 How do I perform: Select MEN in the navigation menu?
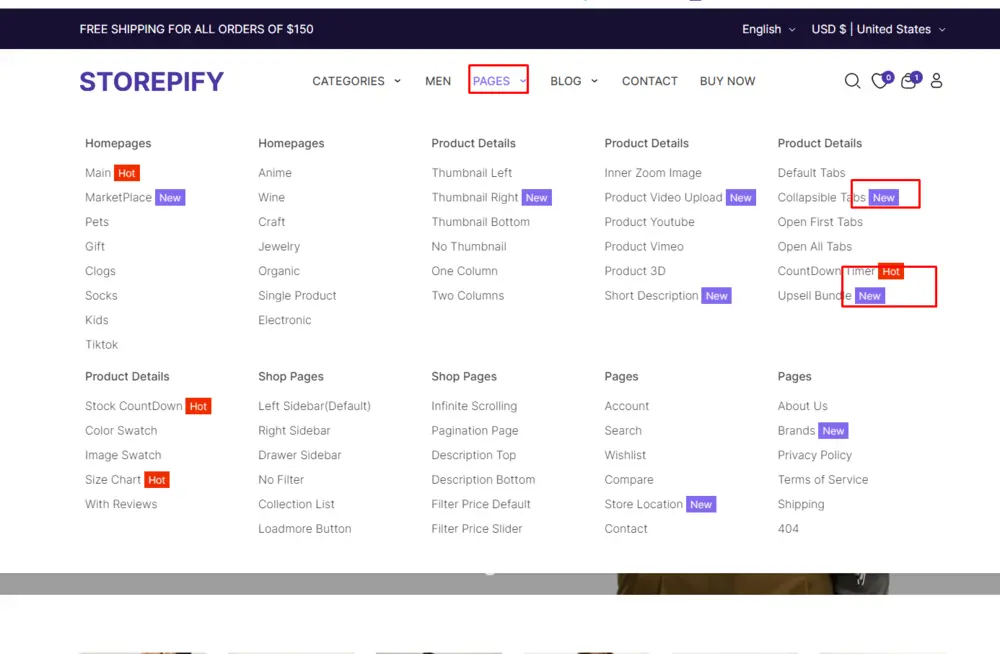click(437, 81)
